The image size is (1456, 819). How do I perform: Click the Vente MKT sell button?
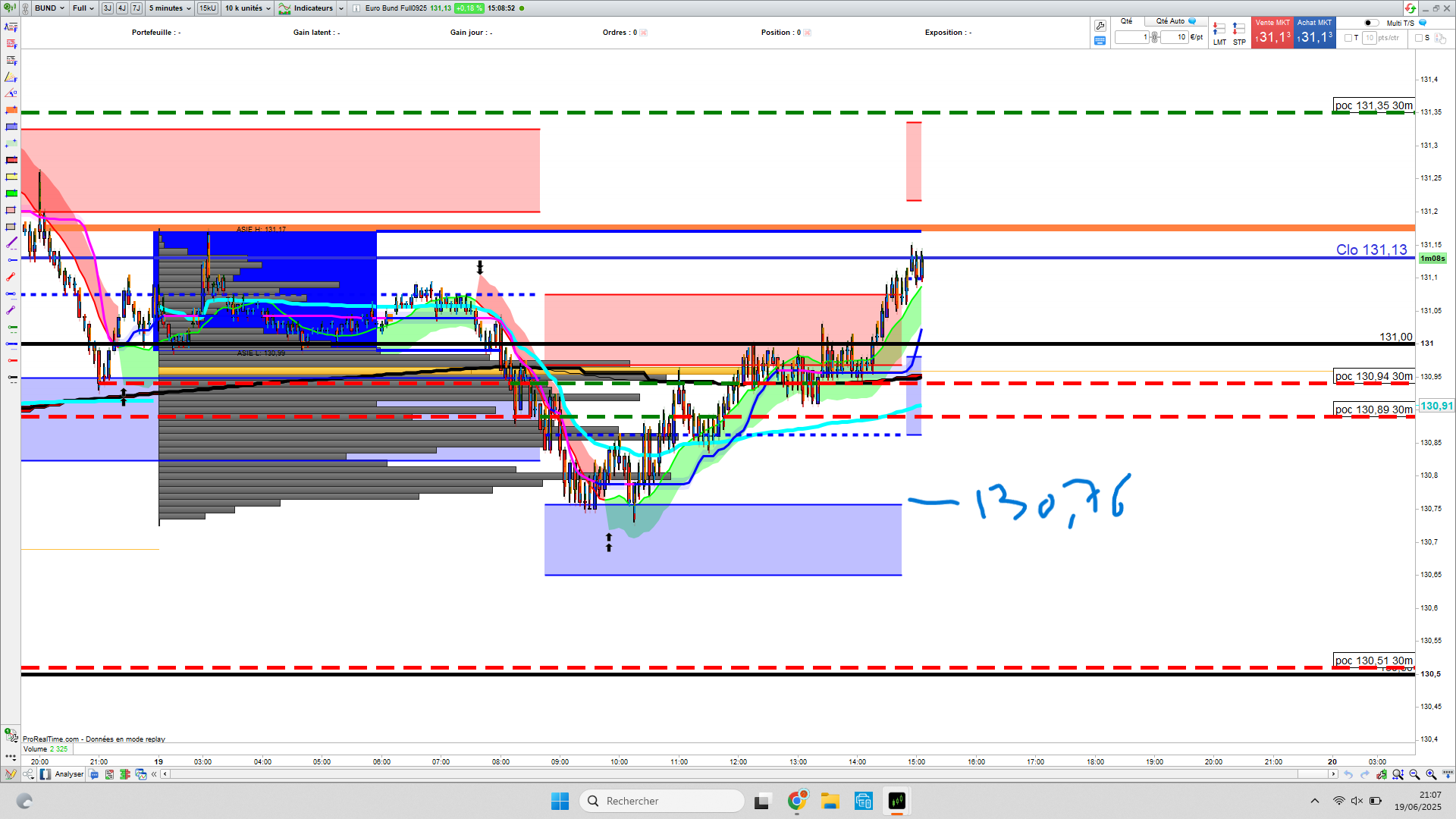(1272, 33)
